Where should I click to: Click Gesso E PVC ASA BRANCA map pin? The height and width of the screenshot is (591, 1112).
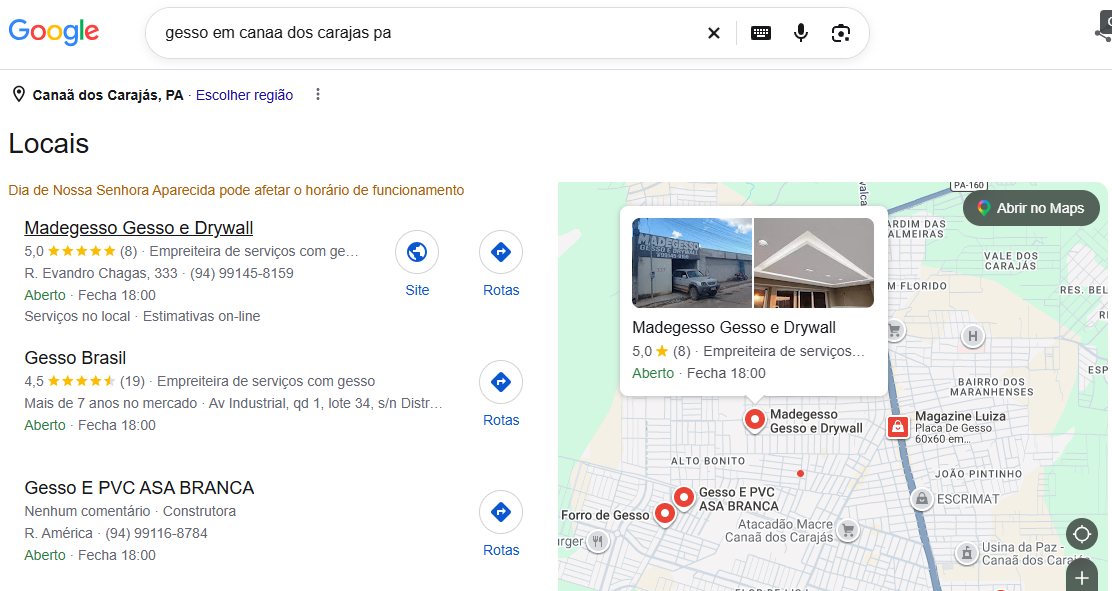click(684, 497)
